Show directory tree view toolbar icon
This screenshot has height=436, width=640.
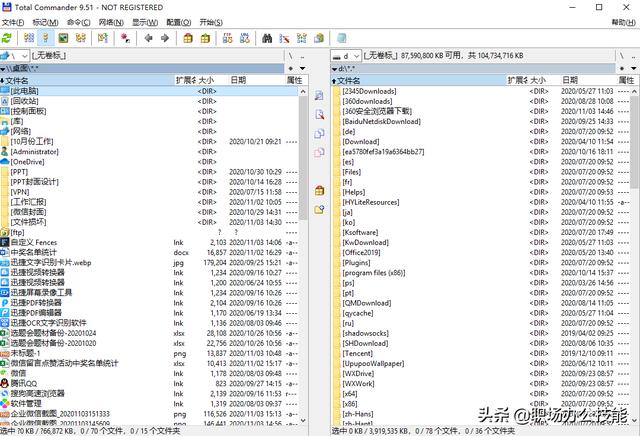pos(81,38)
